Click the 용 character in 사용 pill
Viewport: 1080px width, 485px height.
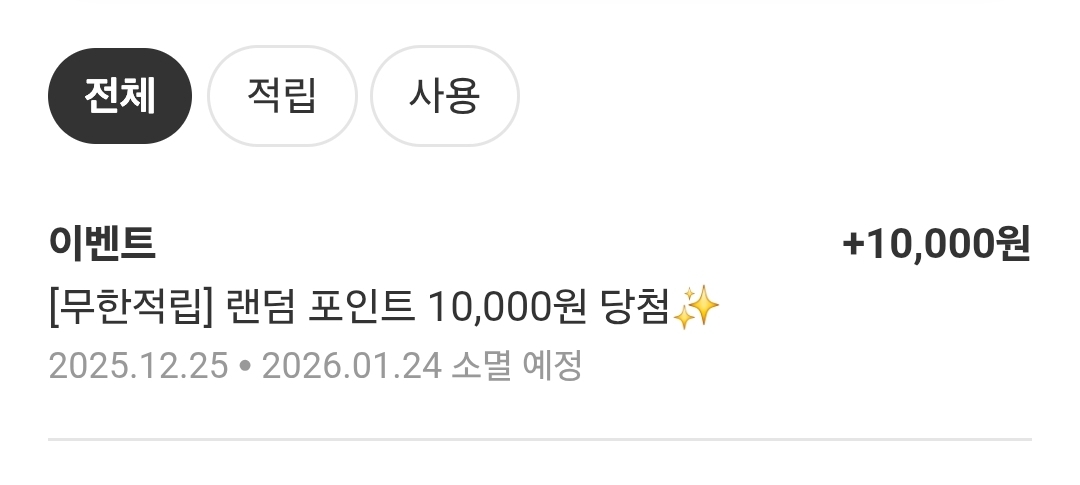coord(461,96)
